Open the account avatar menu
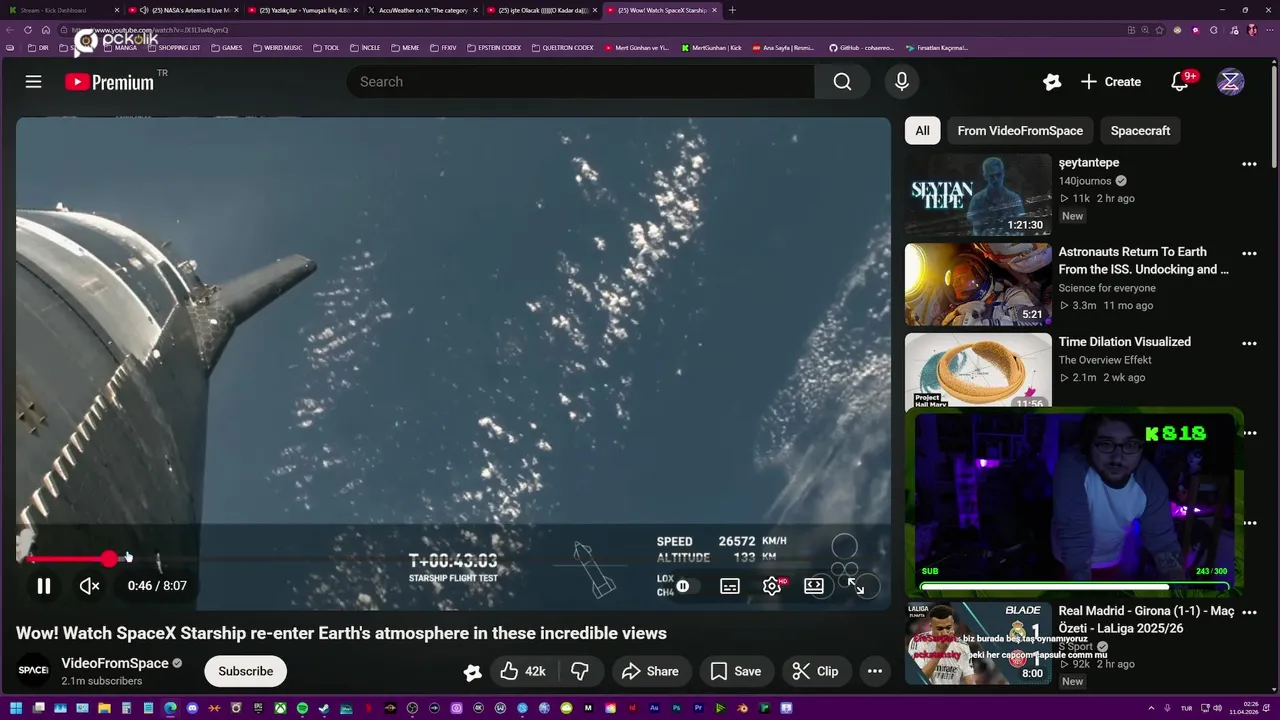 (x=1230, y=82)
